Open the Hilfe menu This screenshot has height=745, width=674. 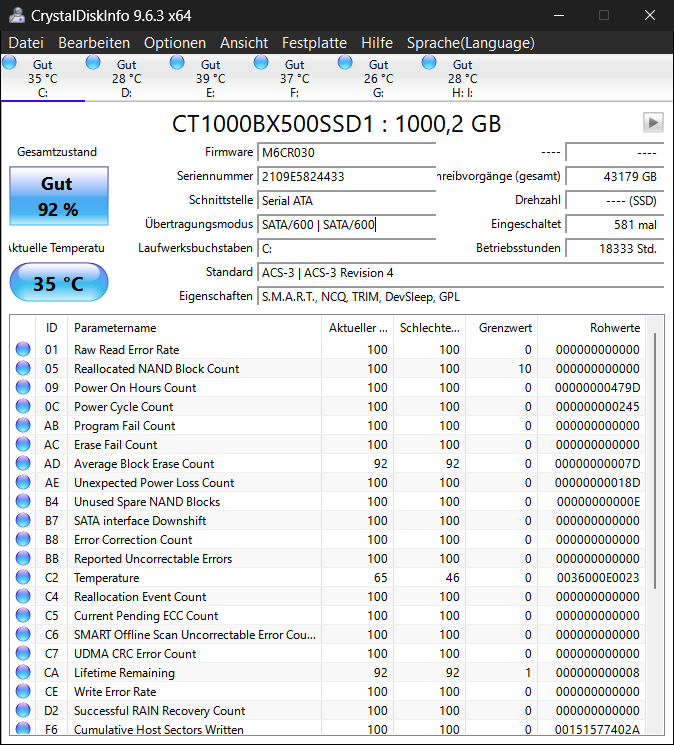point(377,43)
